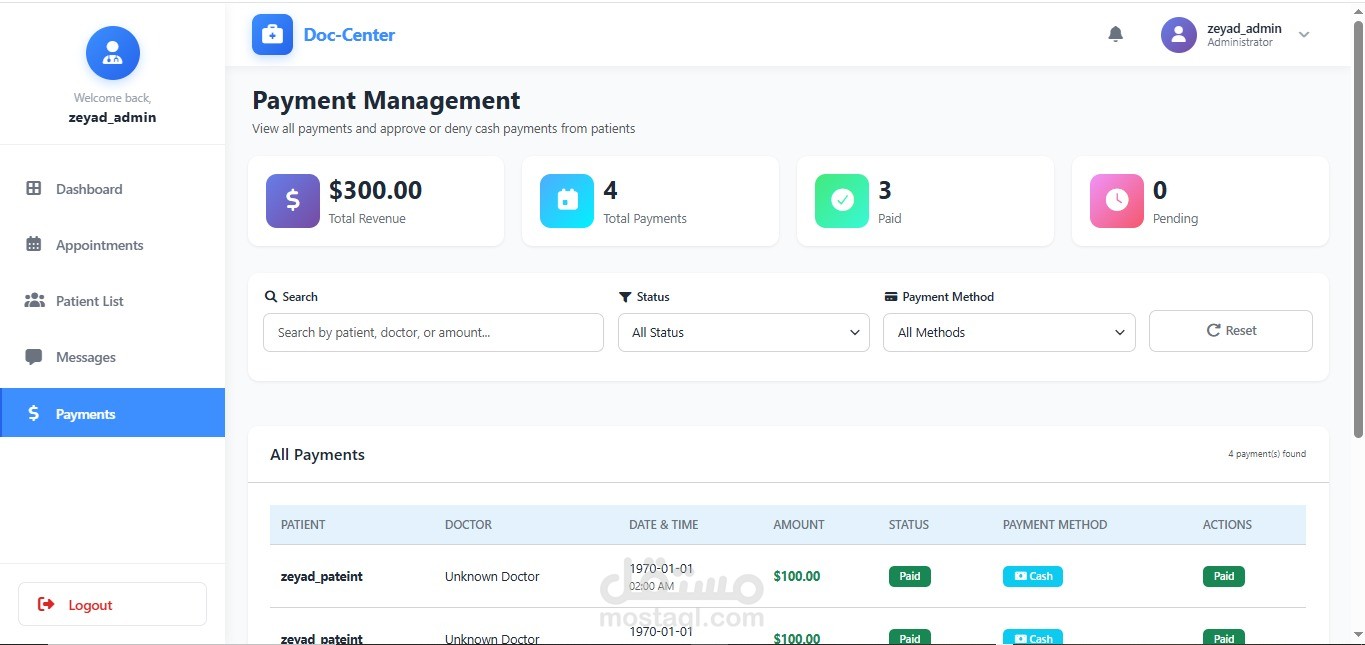Open Appointments from the sidebar
The height and width of the screenshot is (645, 1365).
112,245
